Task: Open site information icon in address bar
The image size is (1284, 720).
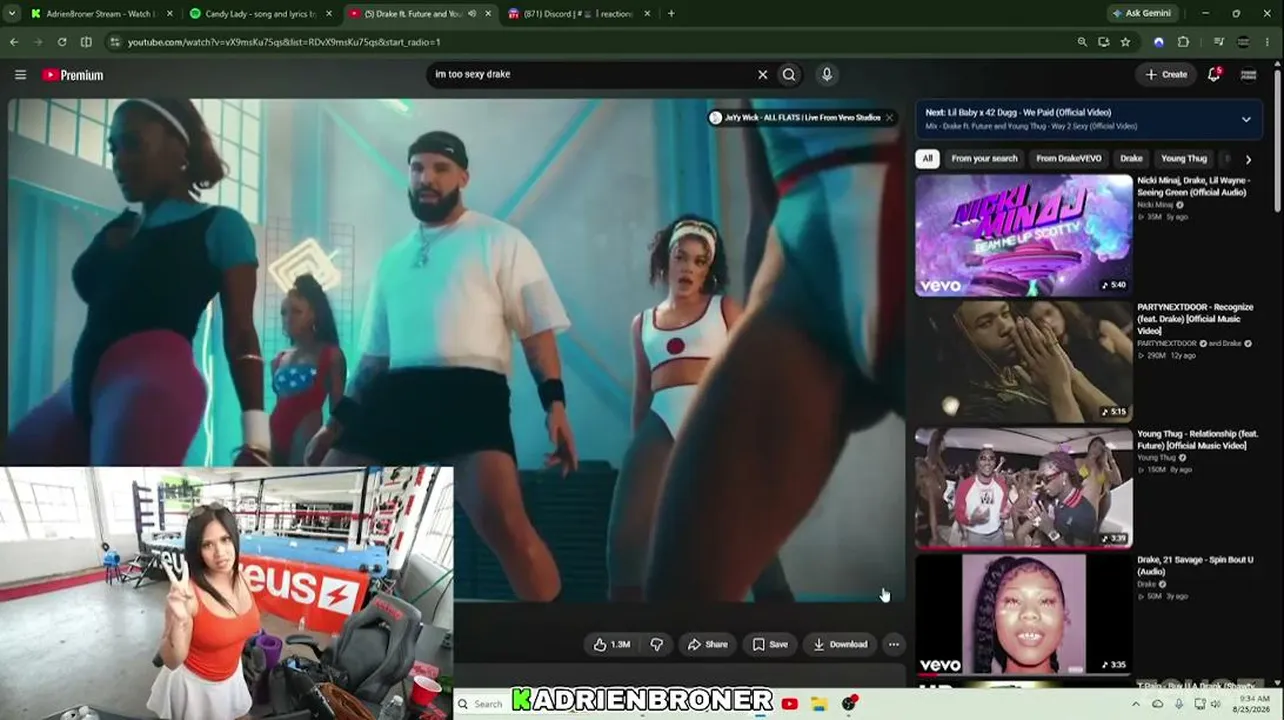Action: click(115, 42)
